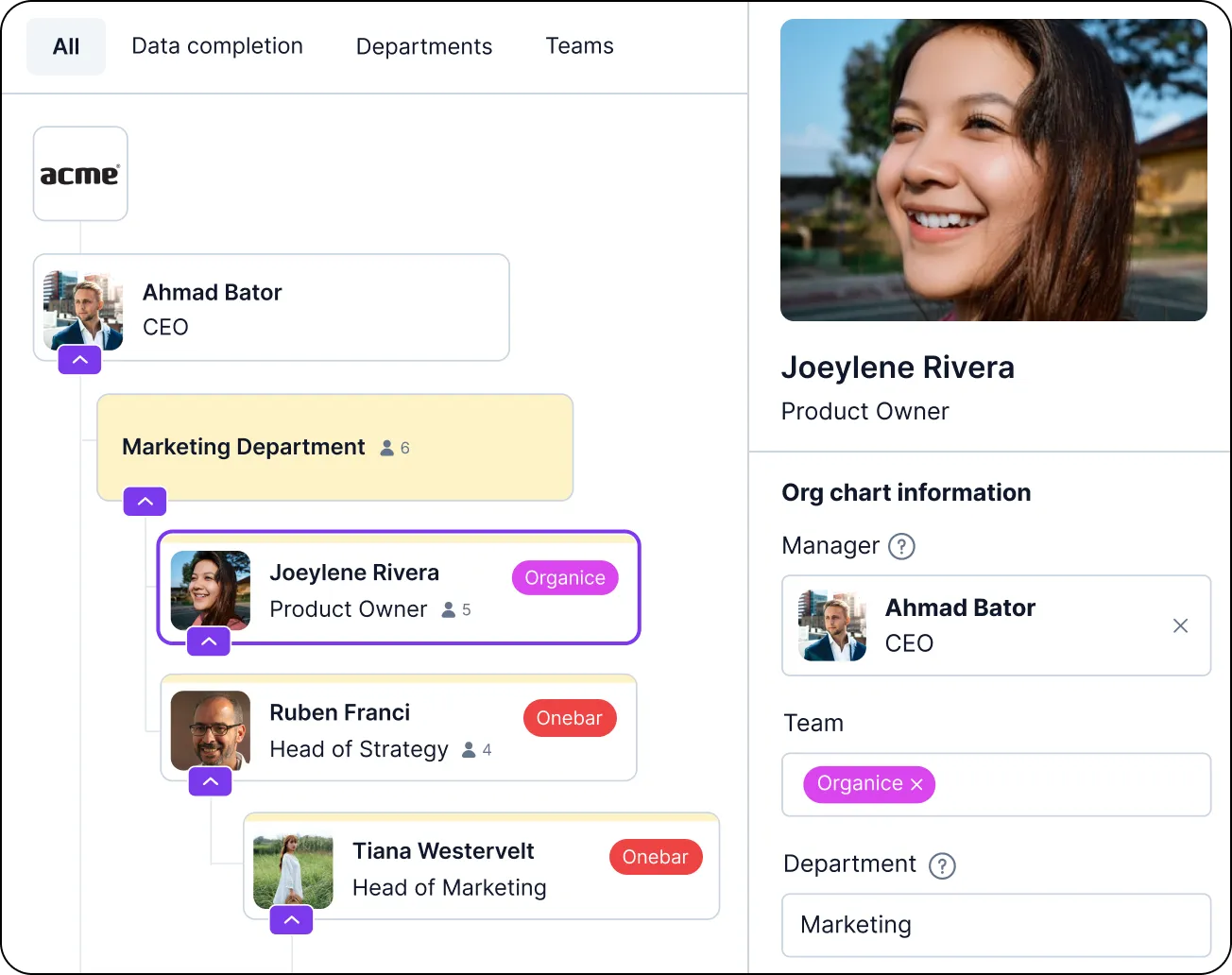Screen dimensions: 1232x975
Task: Switch to the Data completion tab
Action: click(217, 46)
